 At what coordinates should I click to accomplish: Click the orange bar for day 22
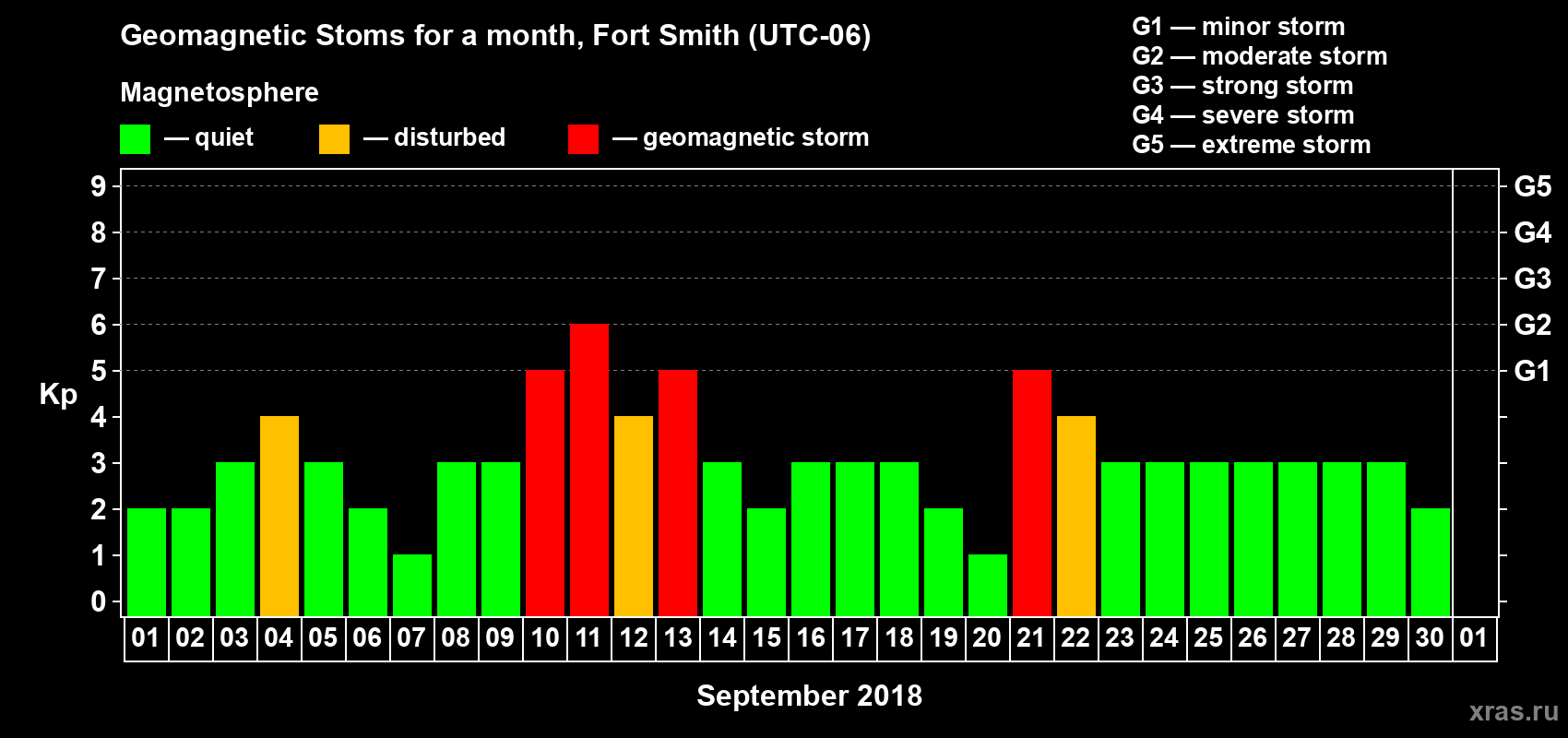click(x=1076, y=516)
